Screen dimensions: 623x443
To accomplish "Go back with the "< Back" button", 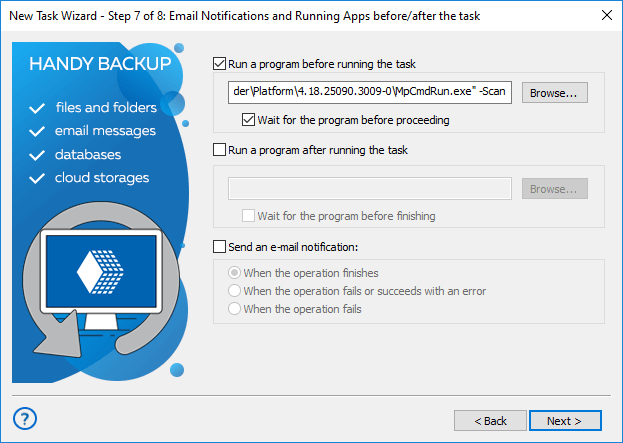I will pos(490,421).
